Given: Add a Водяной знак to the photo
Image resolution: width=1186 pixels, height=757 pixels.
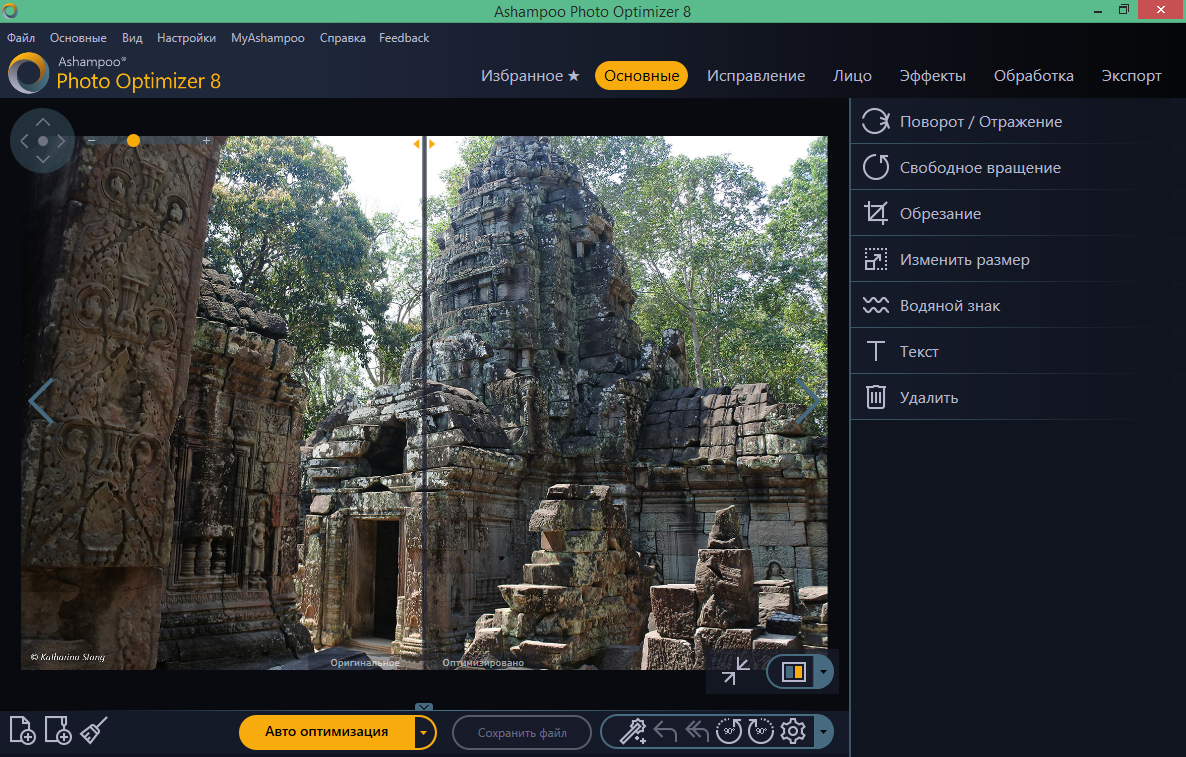Looking at the screenshot, I should [950, 305].
